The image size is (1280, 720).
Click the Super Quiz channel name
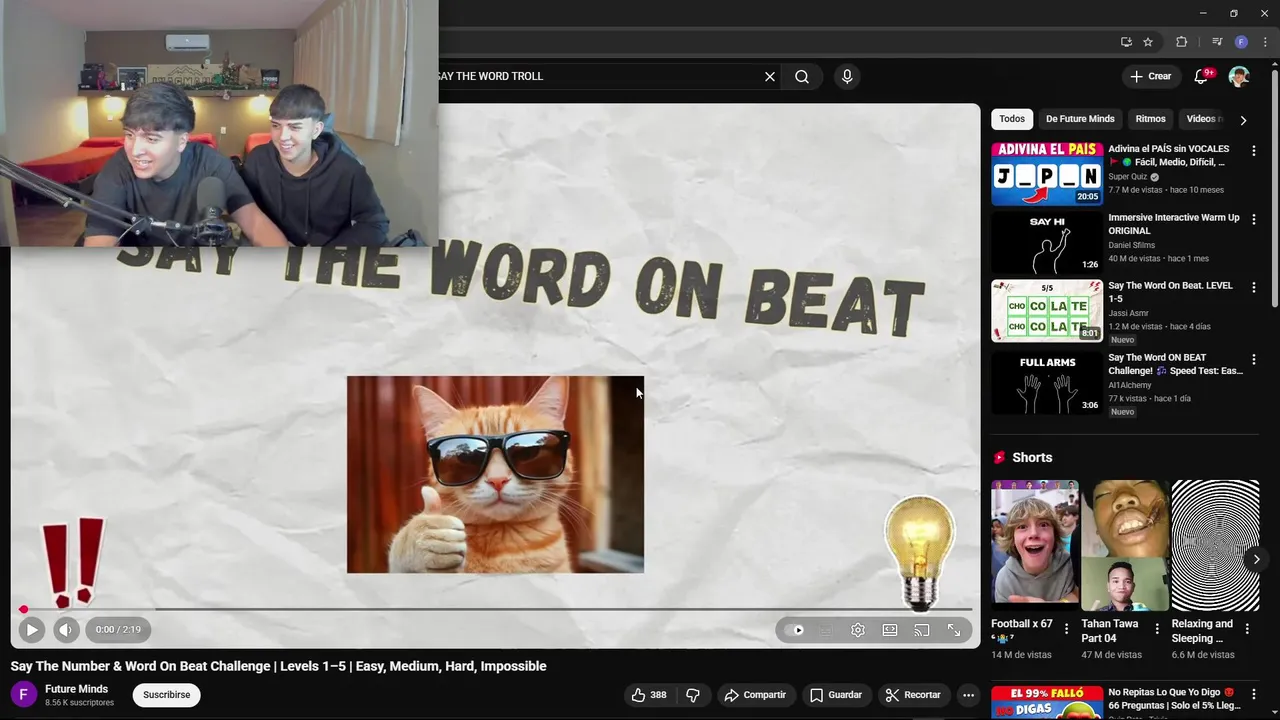[x=1128, y=177]
